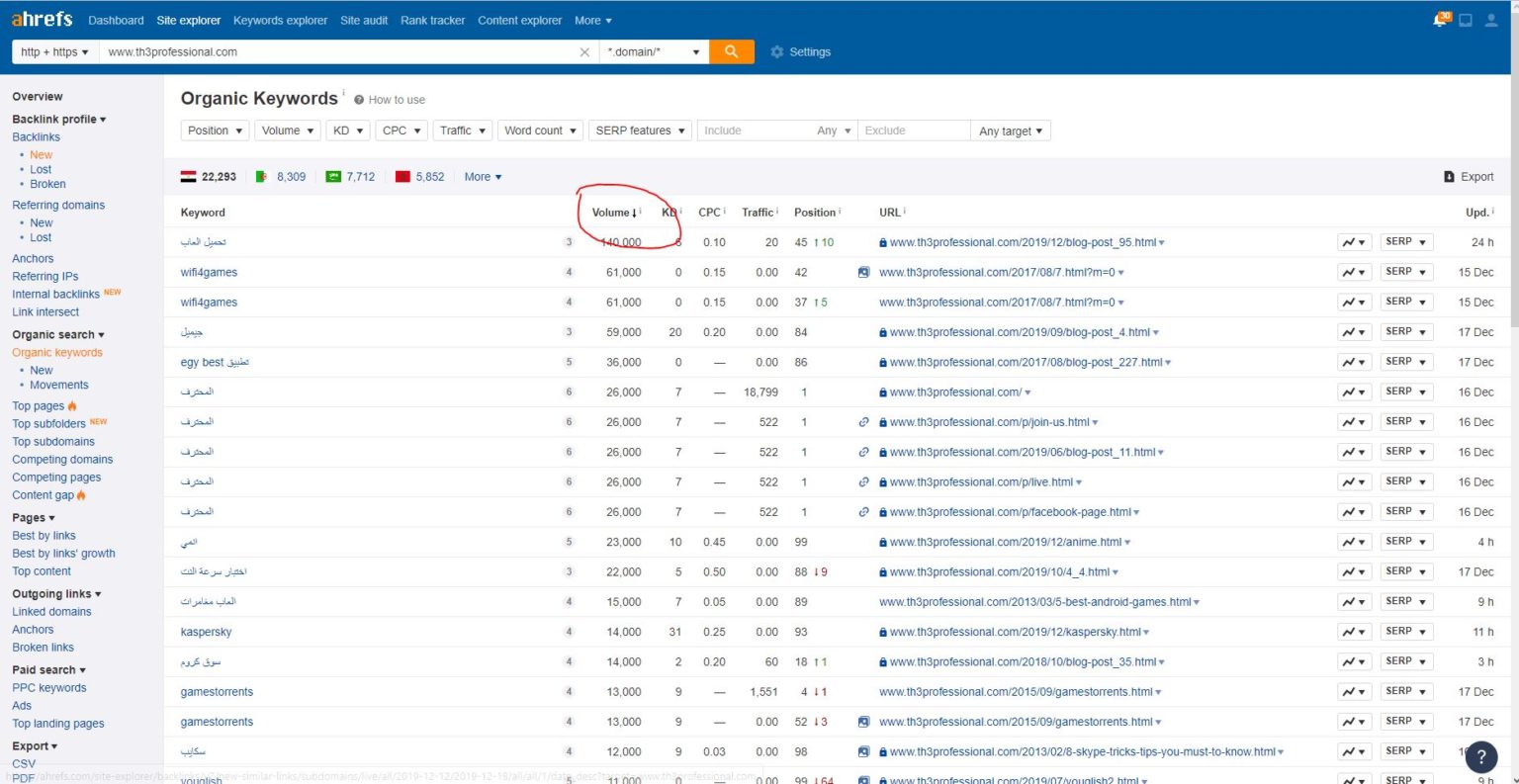
Task: Click the link icon in join-us.html row
Action: [863, 422]
